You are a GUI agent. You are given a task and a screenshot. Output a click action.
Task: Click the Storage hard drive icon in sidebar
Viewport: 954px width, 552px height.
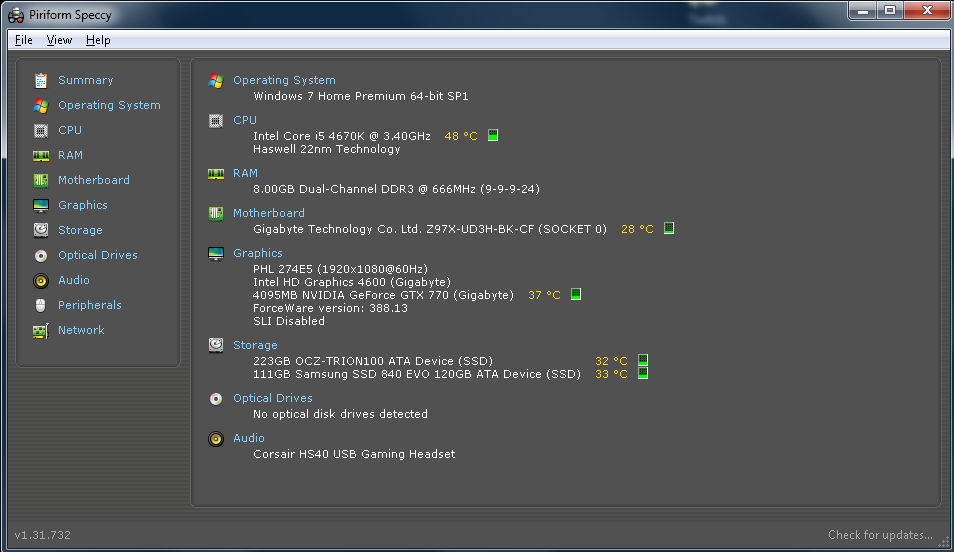pos(41,230)
